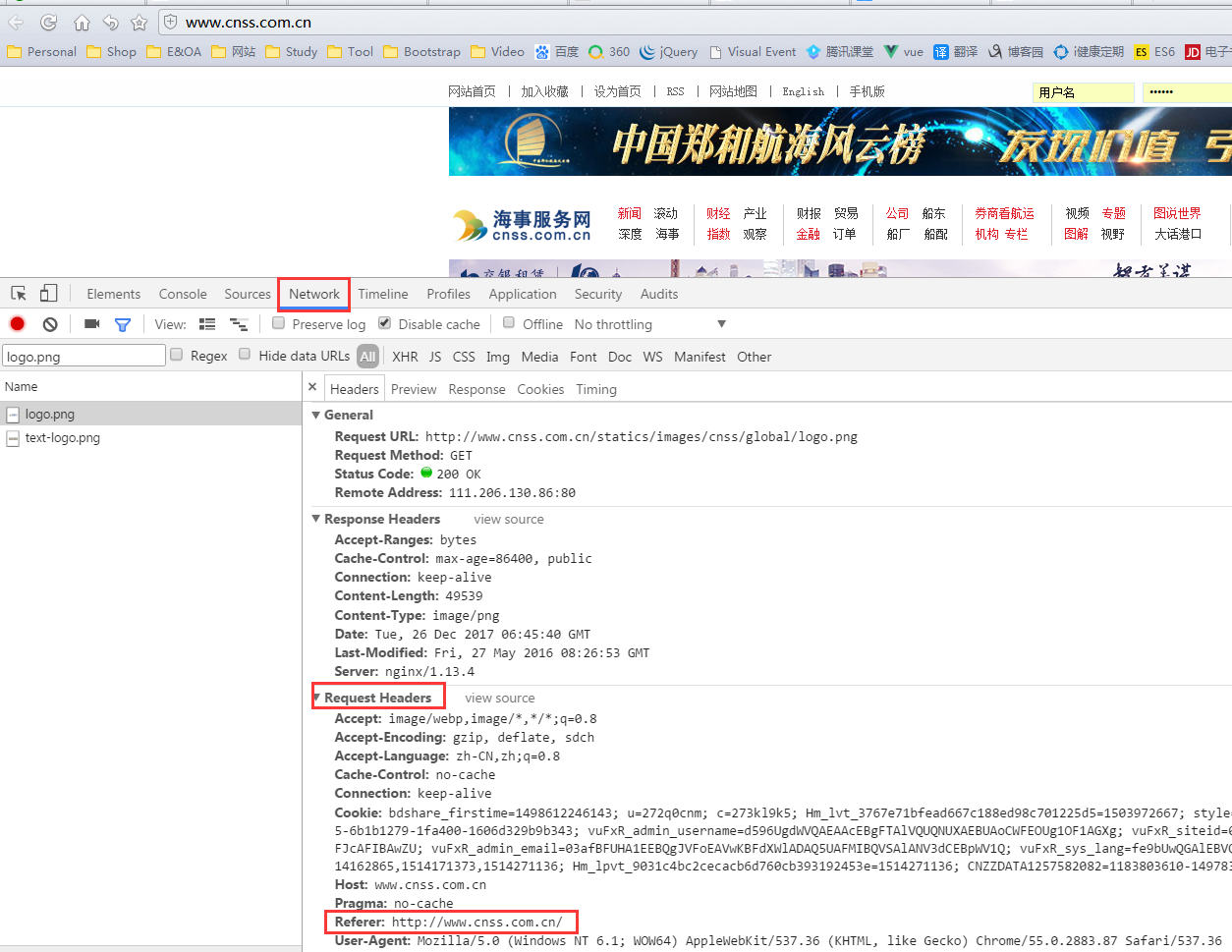Click the browser back arrow
This screenshot has width=1232, height=952.
pos(16,22)
